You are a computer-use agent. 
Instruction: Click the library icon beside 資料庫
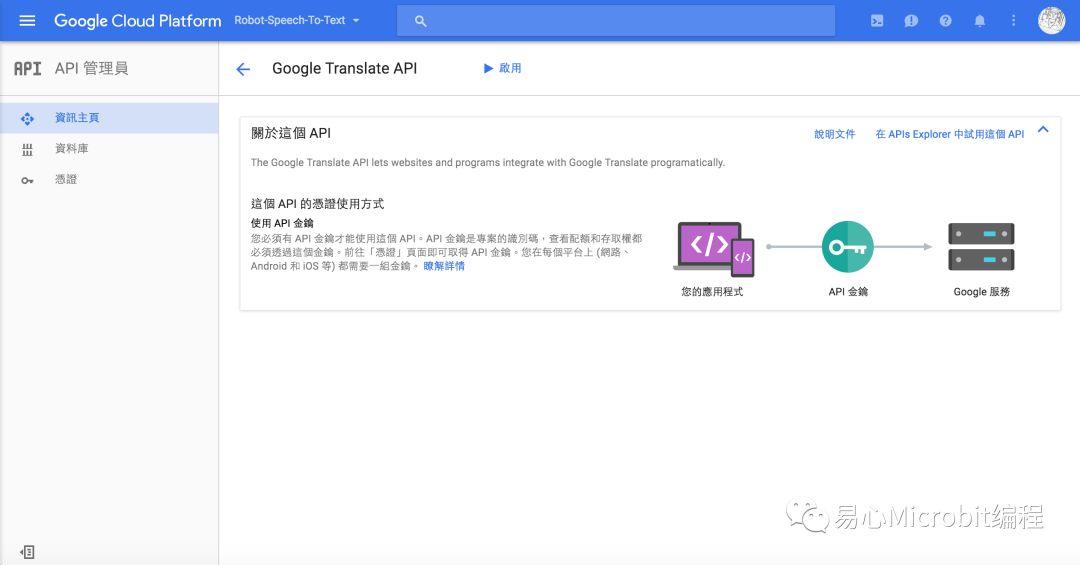coord(28,150)
